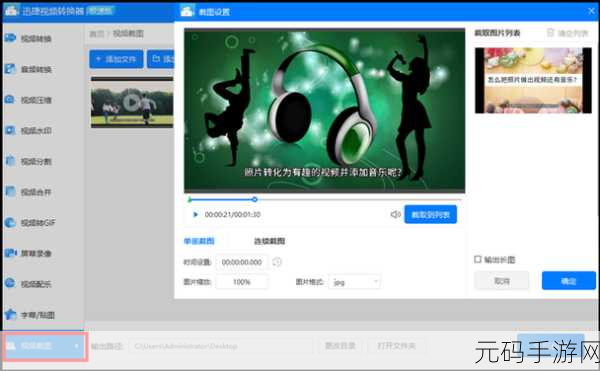Open the 视频水印 sidebar tool
Image resolution: width=600 pixels, height=371 pixels.
(x=29, y=131)
